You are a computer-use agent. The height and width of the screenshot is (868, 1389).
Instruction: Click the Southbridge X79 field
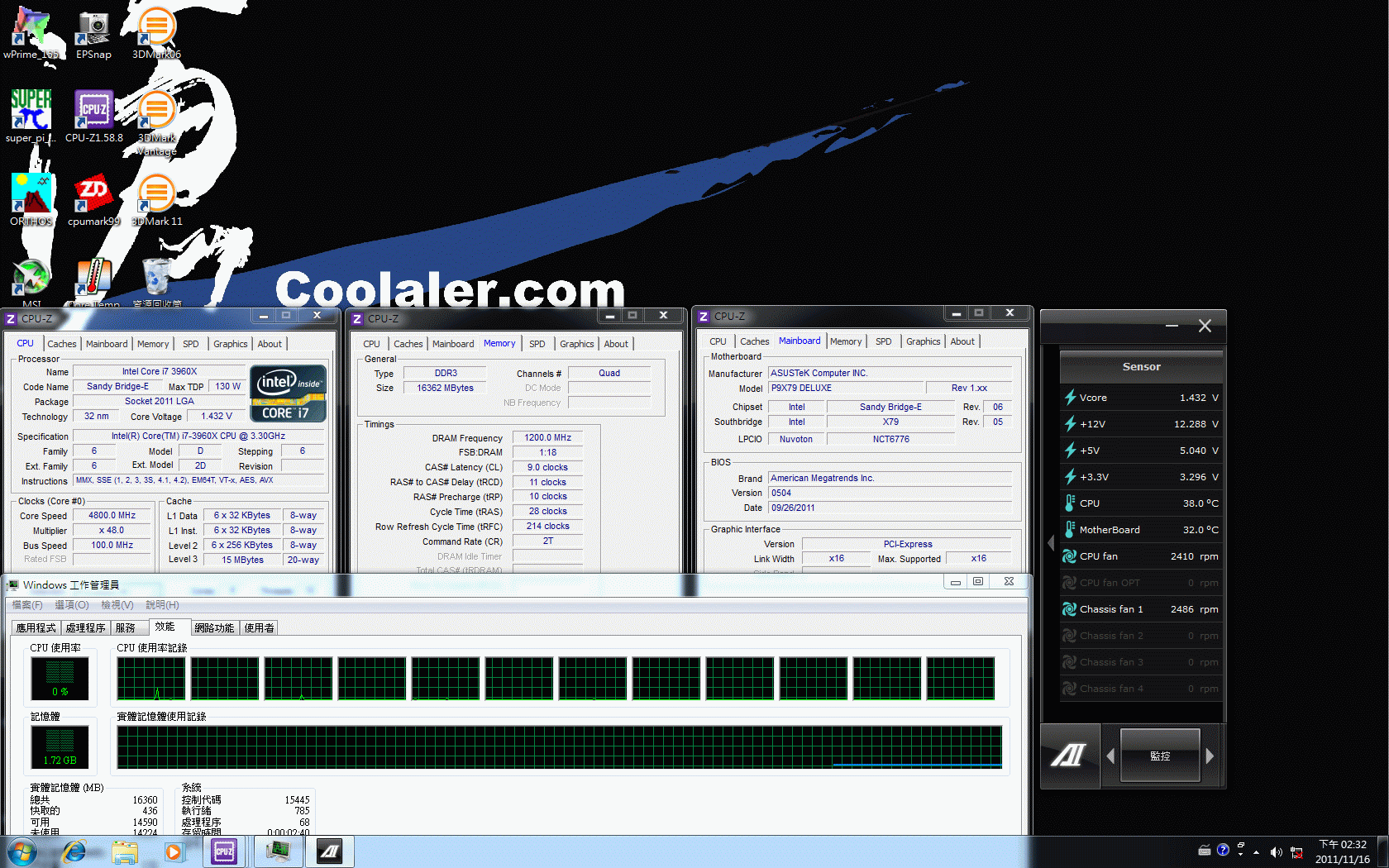coord(890,422)
